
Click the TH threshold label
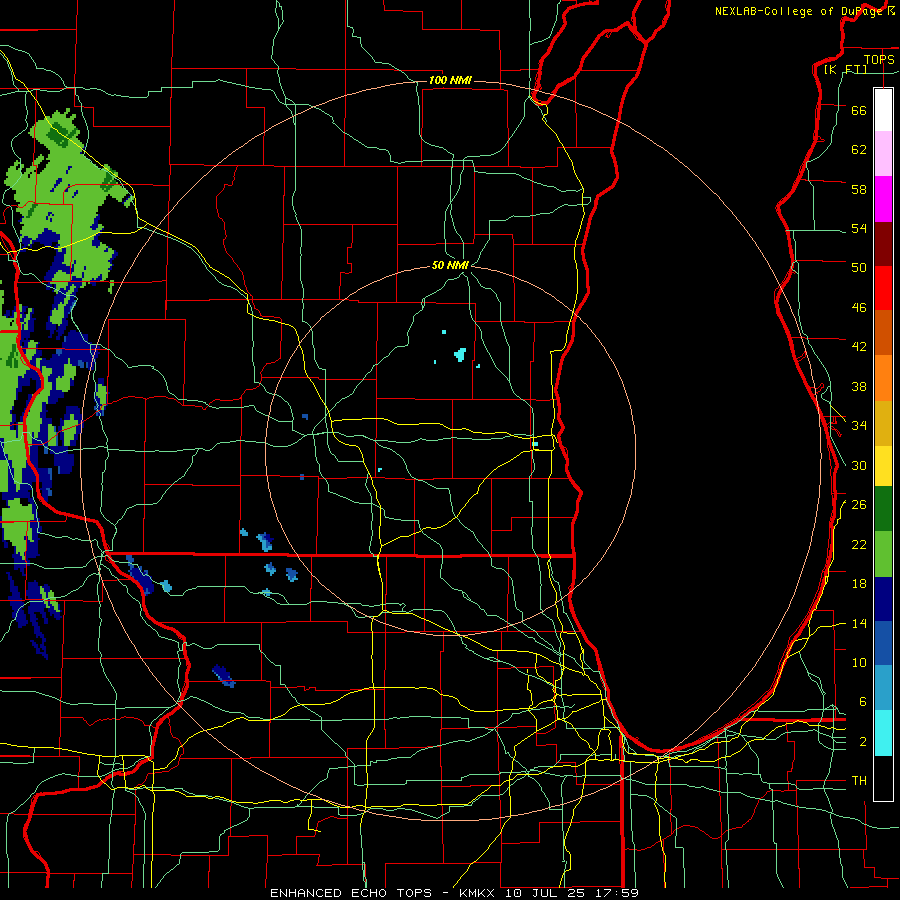[x=859, y=781]
